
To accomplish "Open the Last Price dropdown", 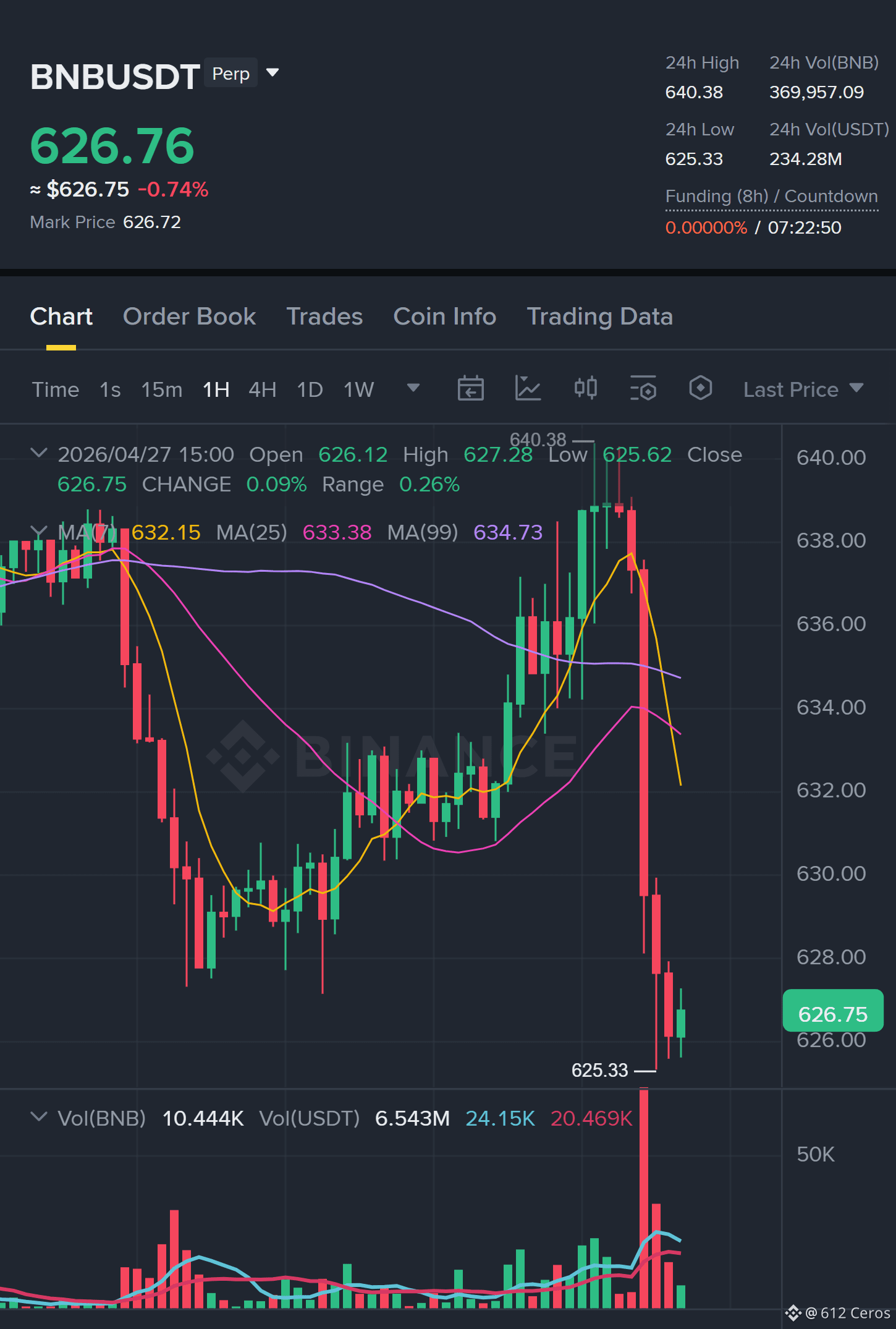I will pyautogui.click(x=803, y=389).
